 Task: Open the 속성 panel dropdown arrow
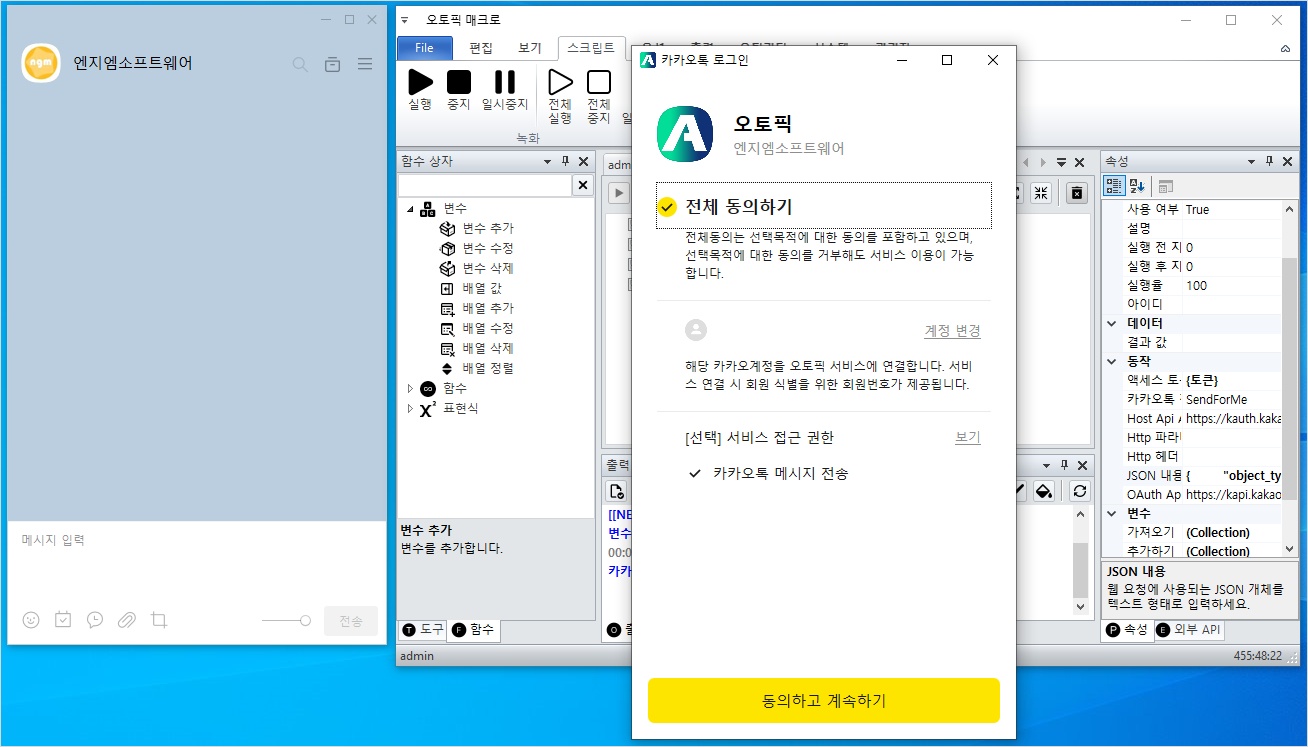pyautogui.click(x=1251, y=162)
